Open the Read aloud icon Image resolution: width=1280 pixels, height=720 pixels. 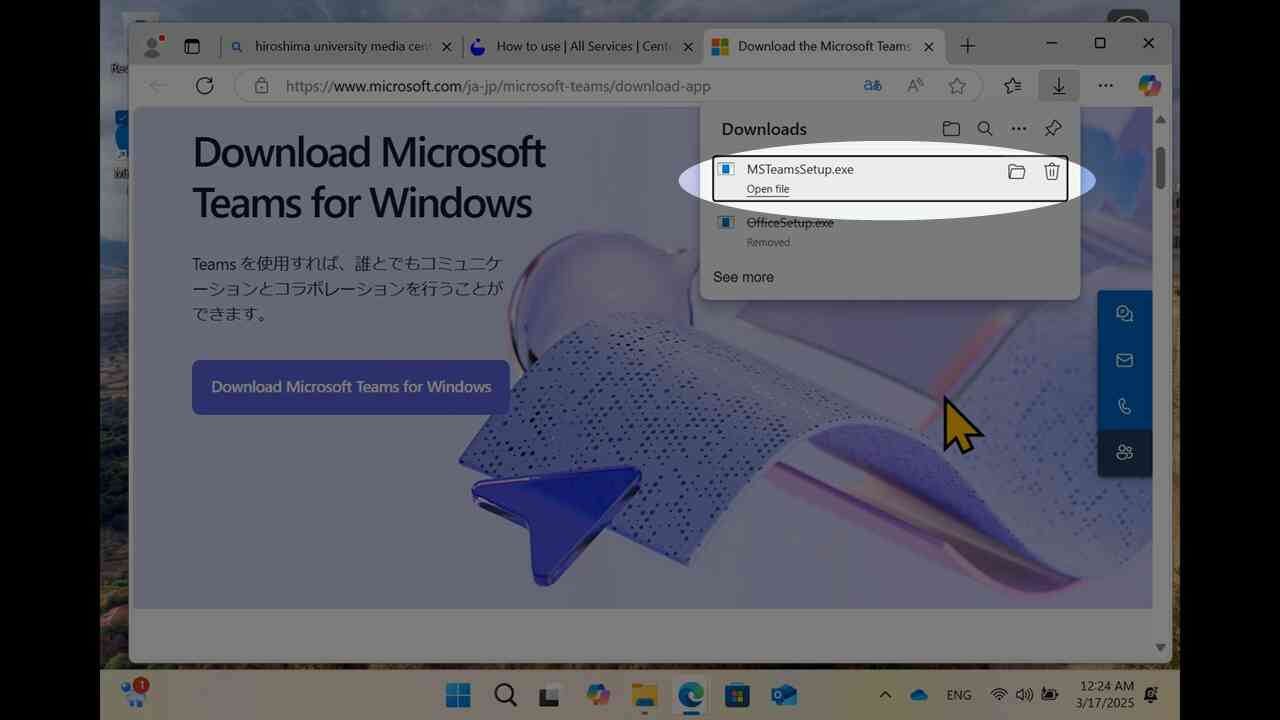(x=915, y=86)
